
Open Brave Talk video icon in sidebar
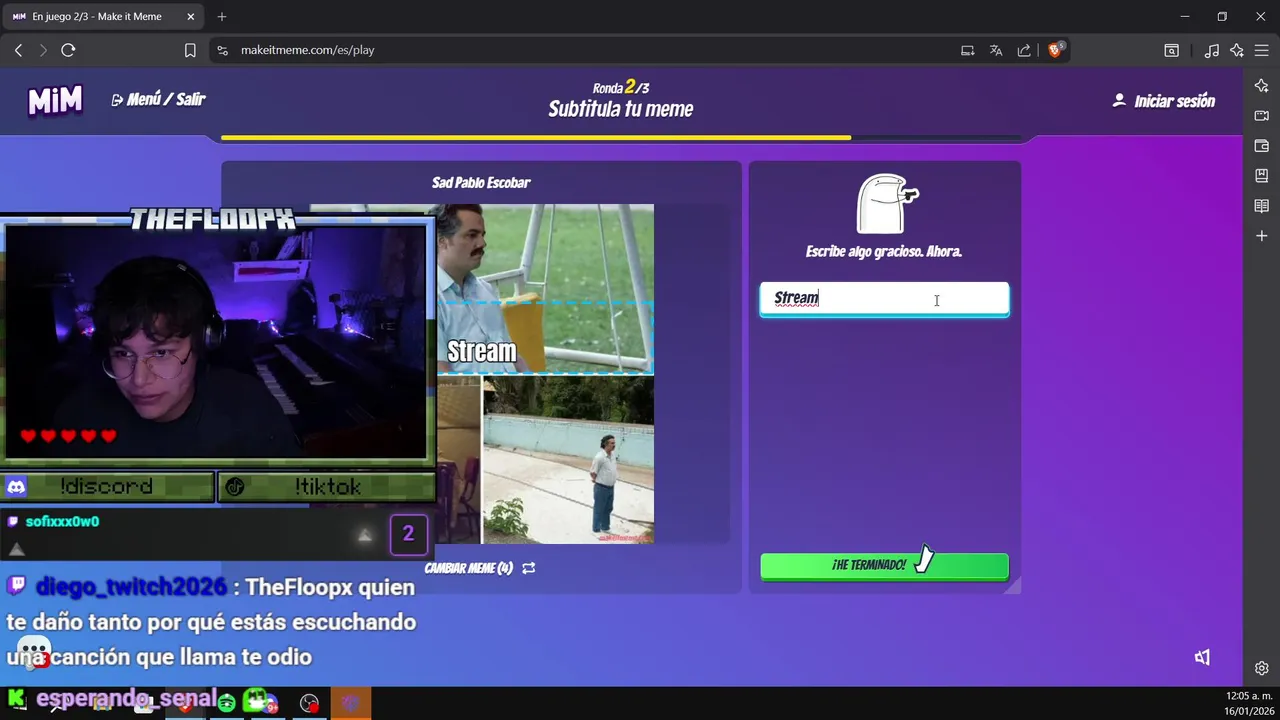click(1262, 116)
